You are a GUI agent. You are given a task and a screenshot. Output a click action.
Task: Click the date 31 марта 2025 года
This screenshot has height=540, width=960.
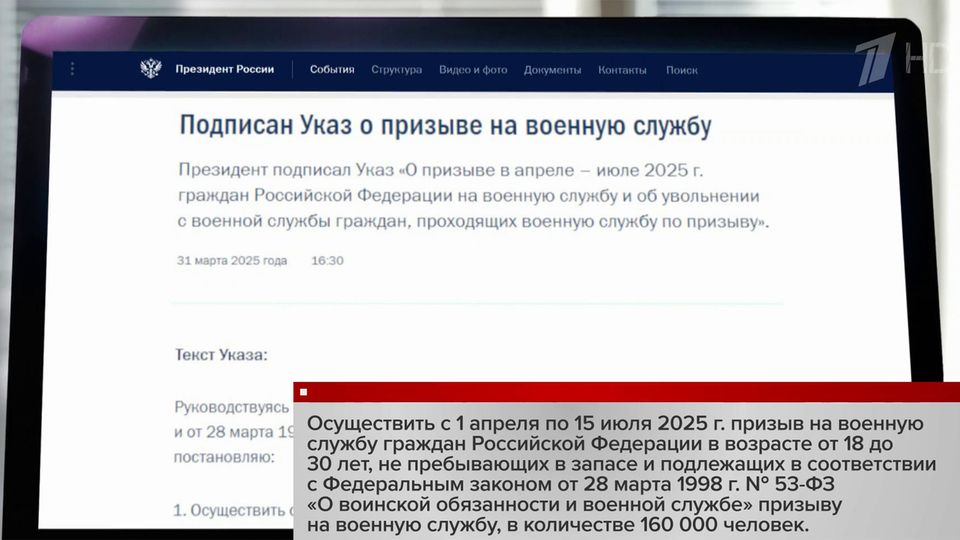pos(232,261)
